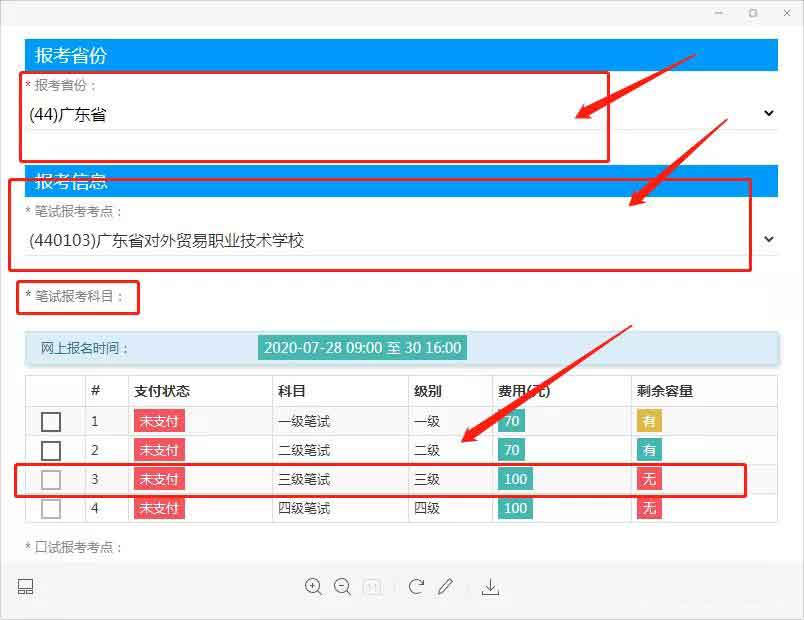Open the edit pencil tool
The image size is (804, 620).
coord(446,587)
